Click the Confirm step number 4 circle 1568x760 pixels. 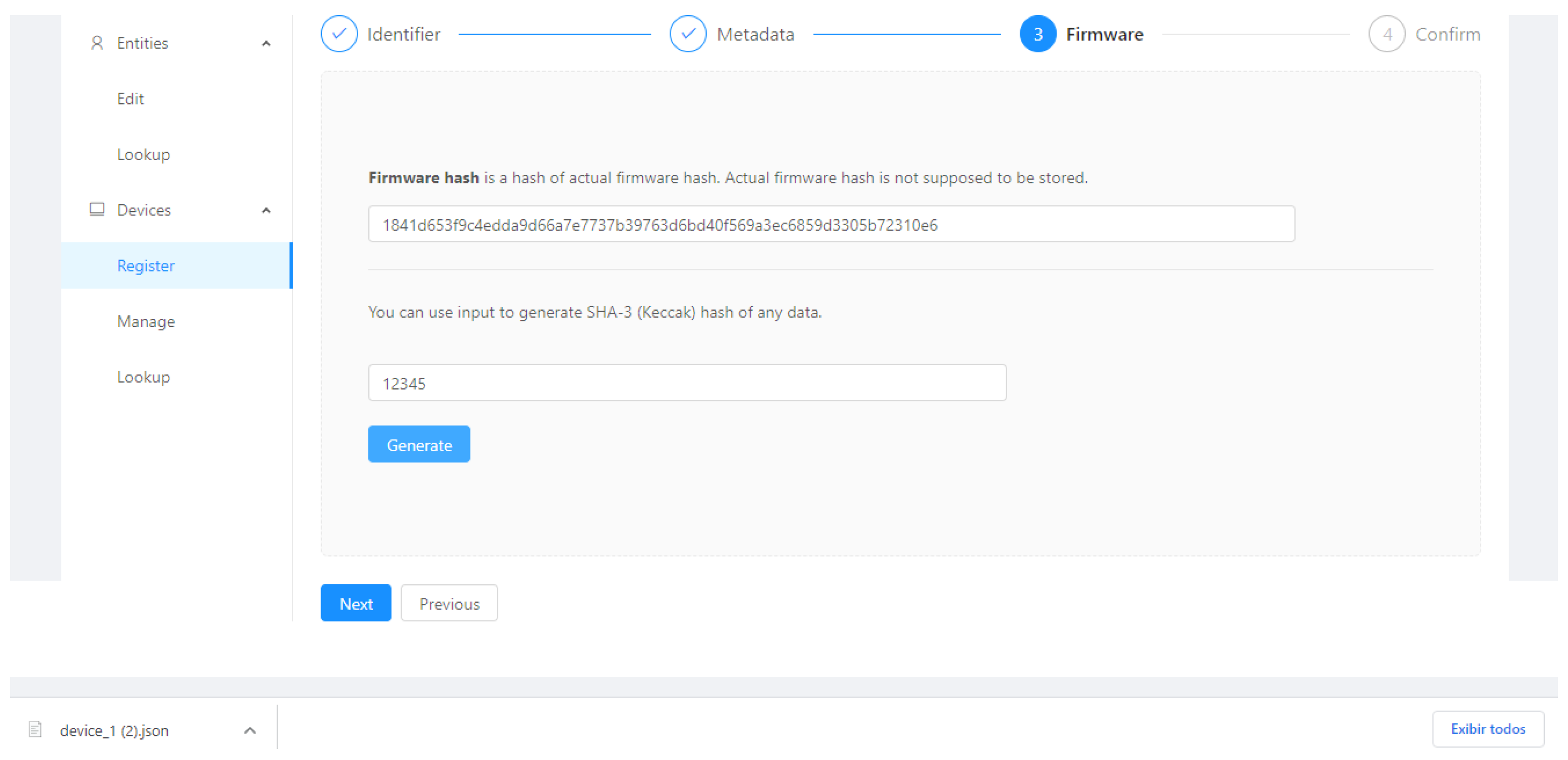(1386, 34)
